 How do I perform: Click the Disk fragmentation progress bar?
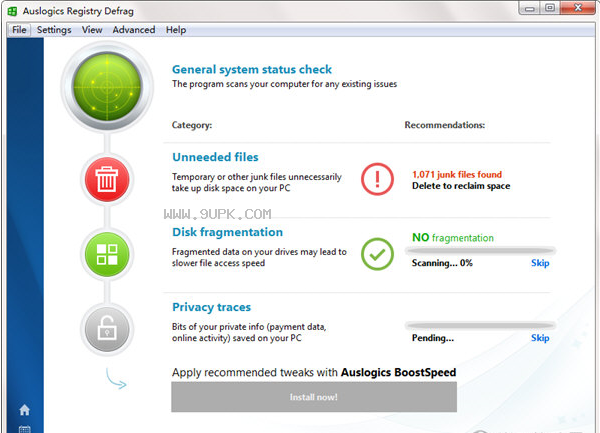point(480,251)
